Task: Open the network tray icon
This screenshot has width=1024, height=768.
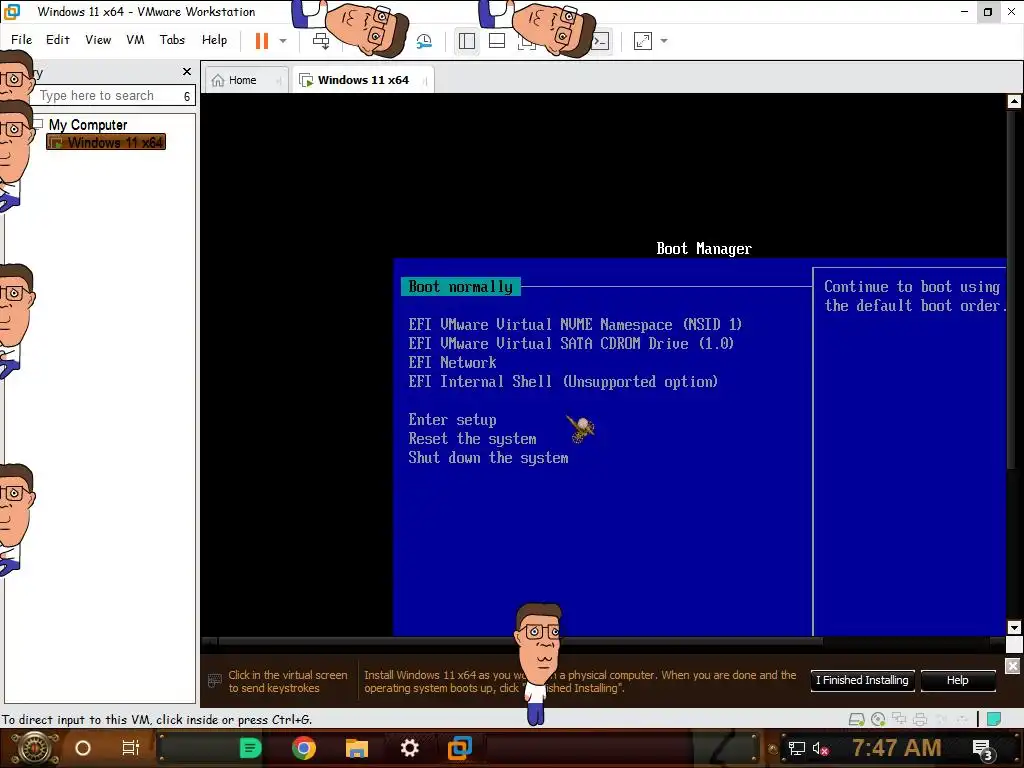Action: [796, 748]
